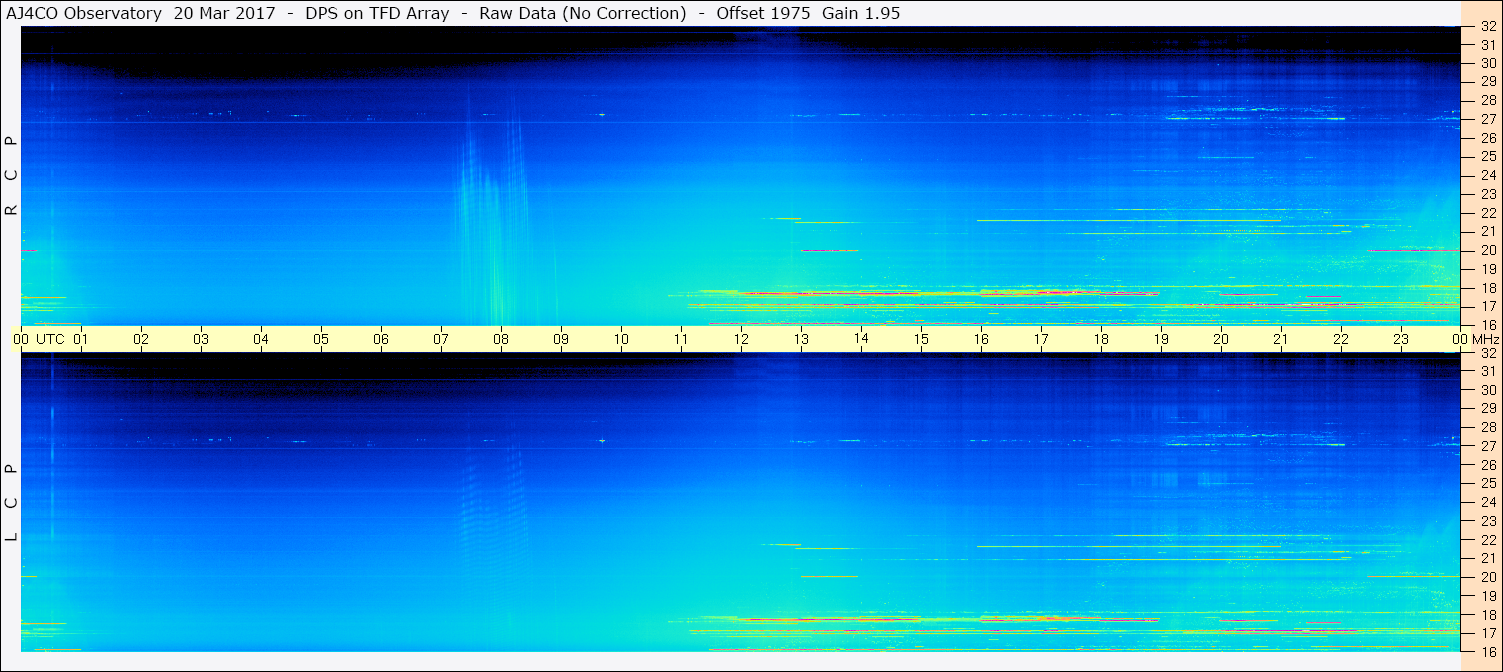Select the 22 hour marker on time axis
Image resolution: width=1503 pixels, height=672 pixels.
click(1341, 339)
